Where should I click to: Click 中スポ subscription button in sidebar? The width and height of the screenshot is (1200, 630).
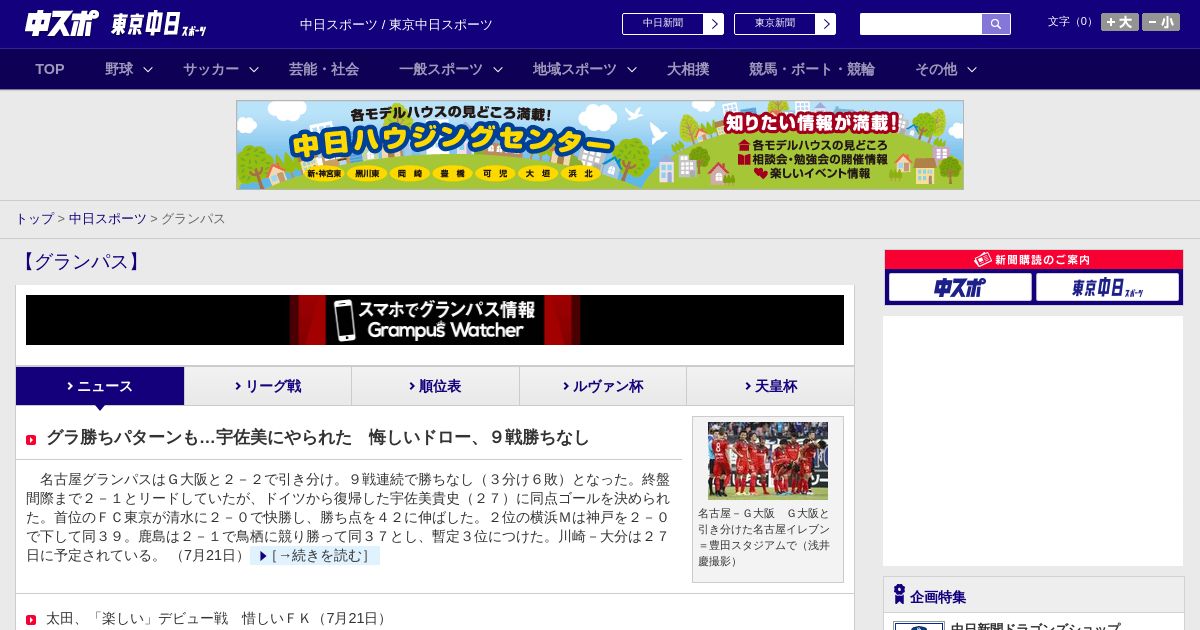(x=960, y=288)
